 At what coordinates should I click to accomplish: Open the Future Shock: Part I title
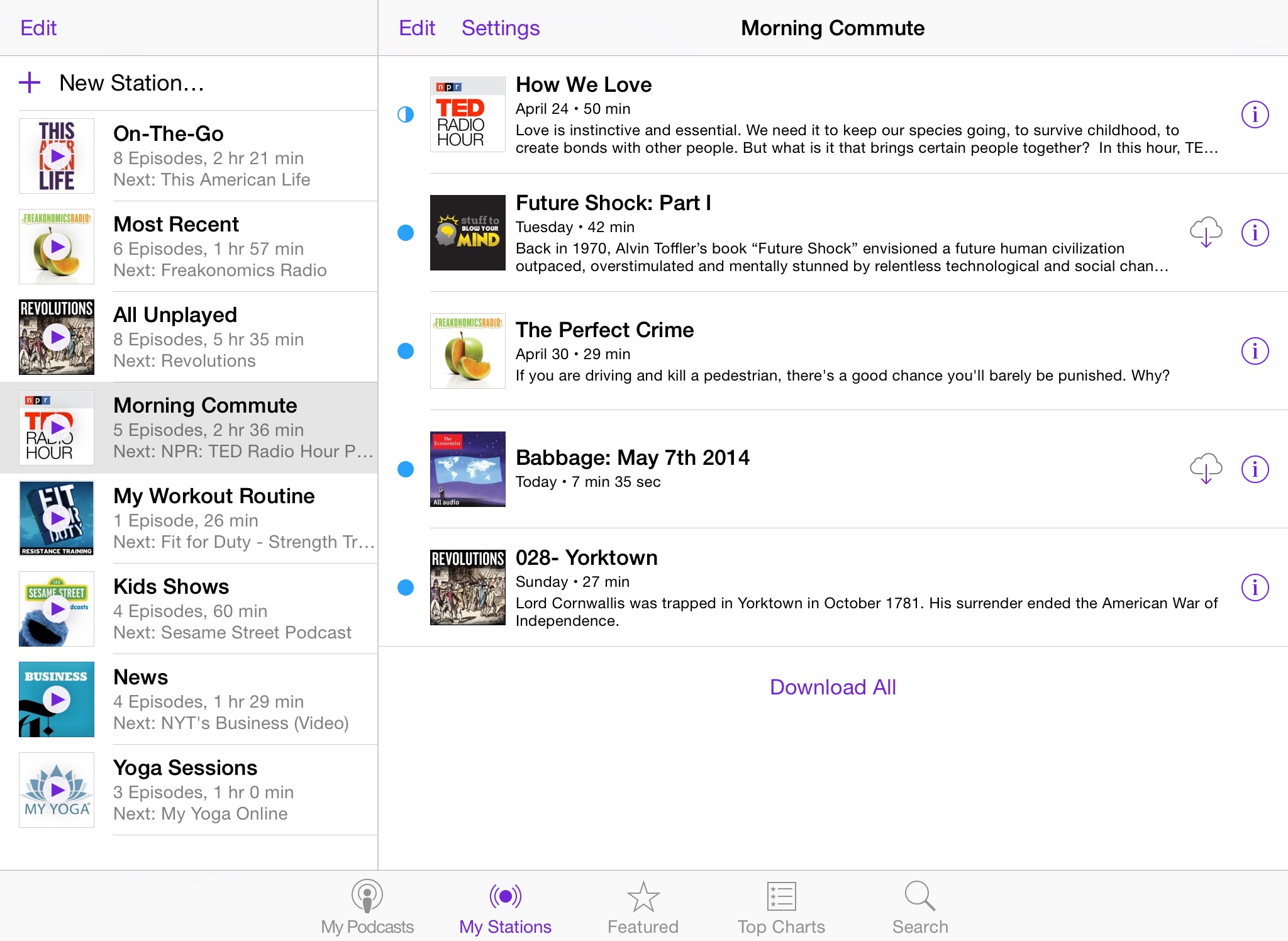click(613, 203)
